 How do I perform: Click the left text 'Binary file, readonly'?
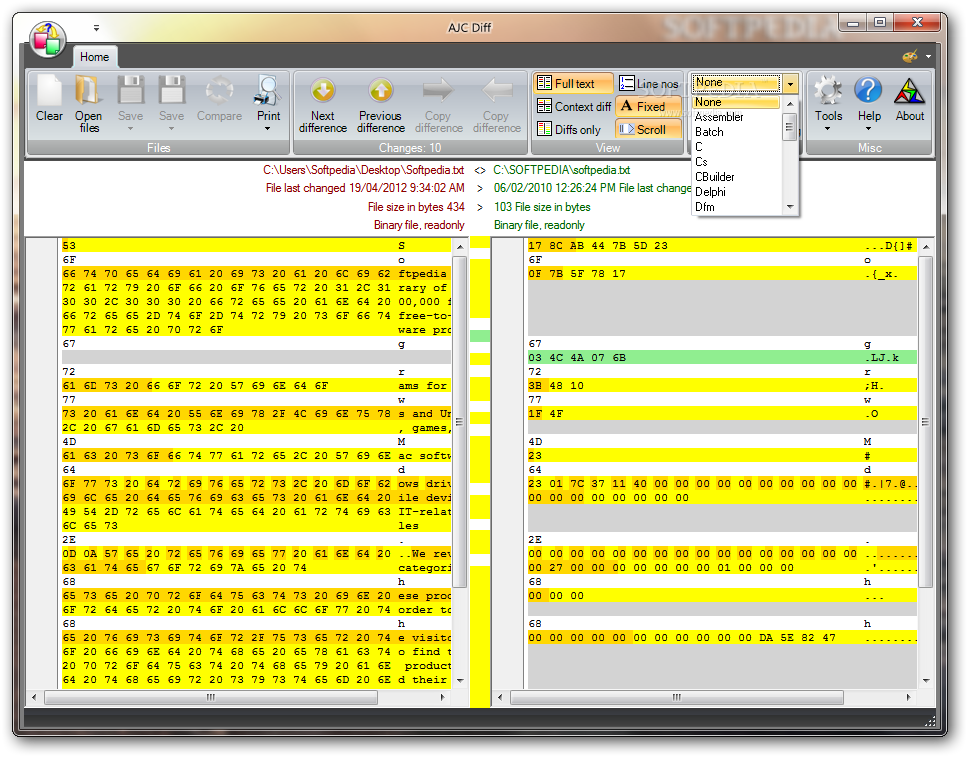pos(419,225)
